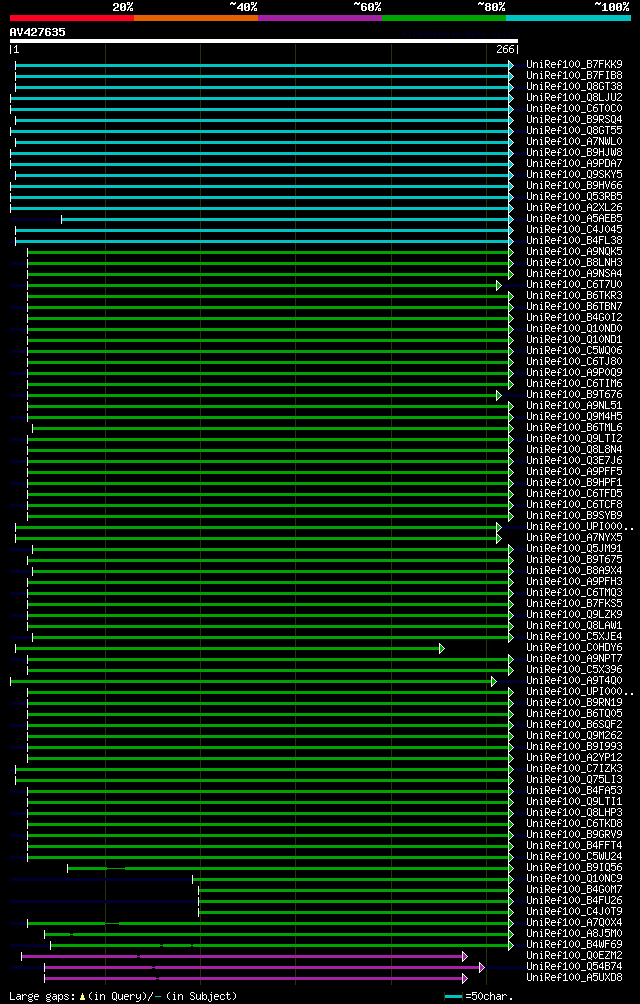The height and width of the screenshot is (1004, 640).
Task: Select hit label UniRef100_C6TIM6
Action: coord(574,384)
